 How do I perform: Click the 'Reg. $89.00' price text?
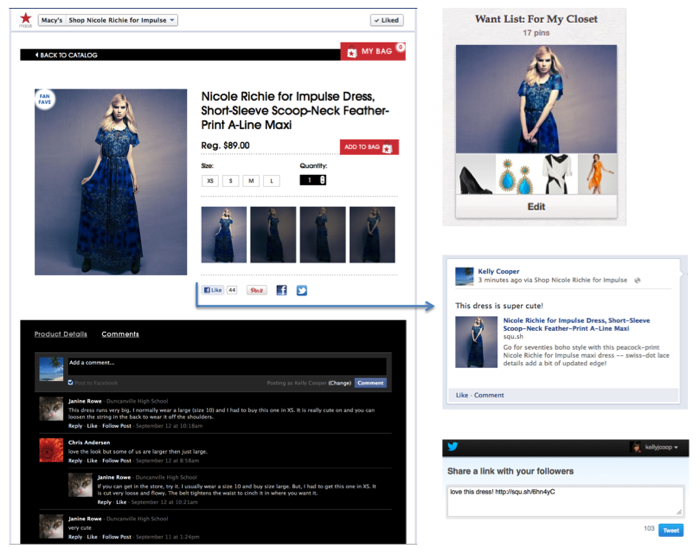click(225, 146)
